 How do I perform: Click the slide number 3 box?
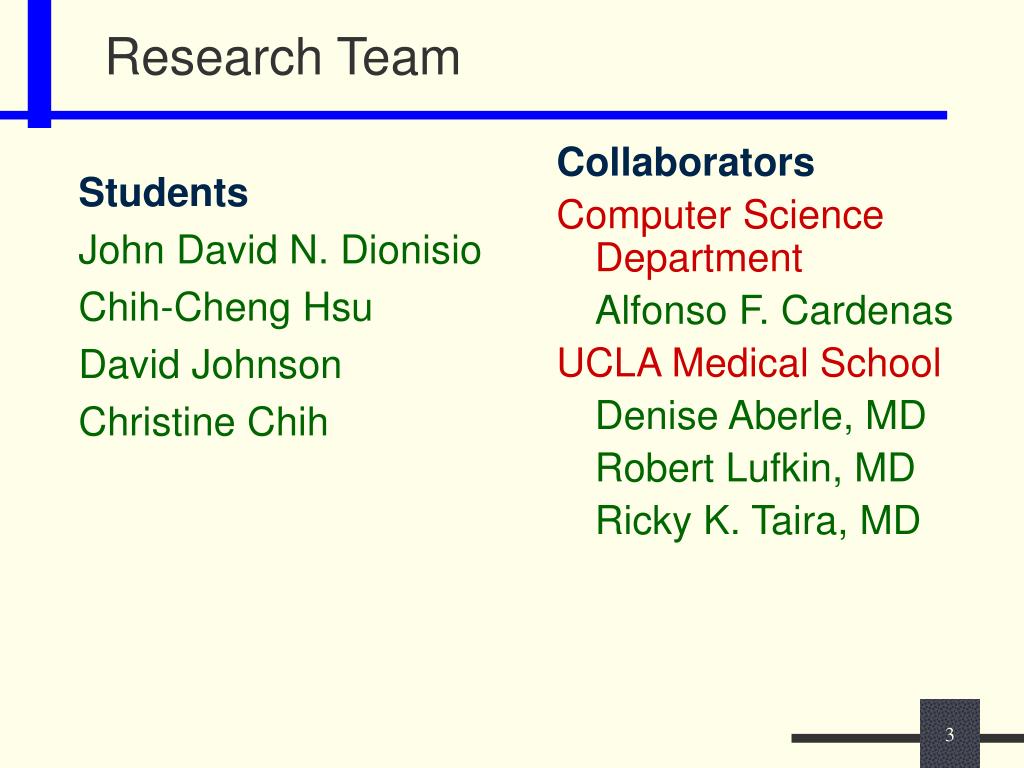click(950, 733)
